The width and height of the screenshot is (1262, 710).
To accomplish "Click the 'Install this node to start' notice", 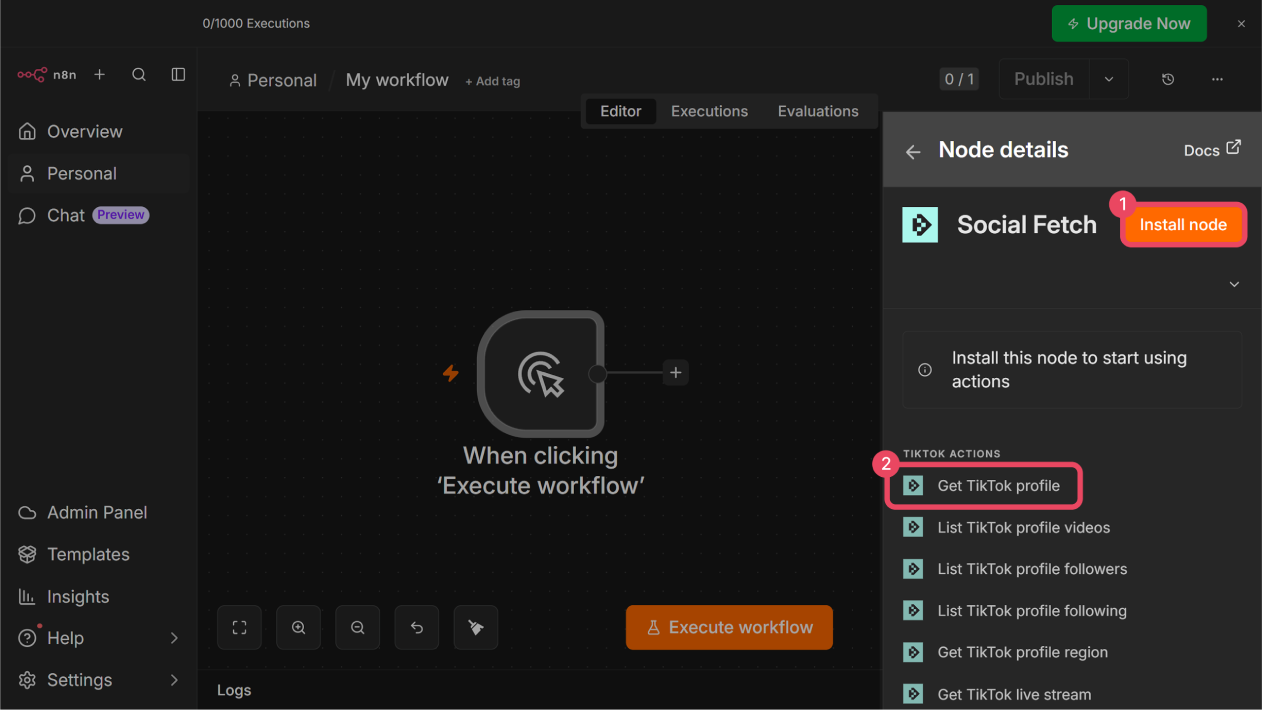I will pyautogui.click(x=1072, y=370).
